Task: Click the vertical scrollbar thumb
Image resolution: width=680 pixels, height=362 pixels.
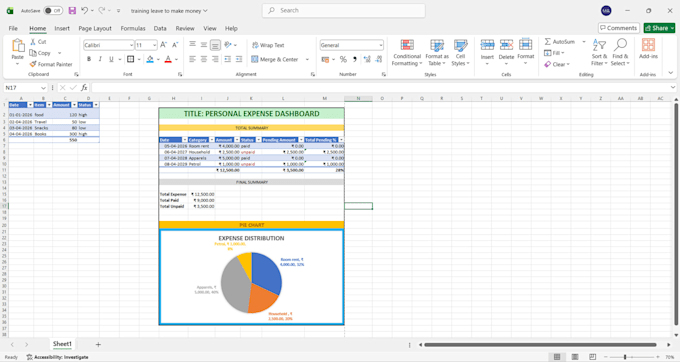Action: point(676,215)
